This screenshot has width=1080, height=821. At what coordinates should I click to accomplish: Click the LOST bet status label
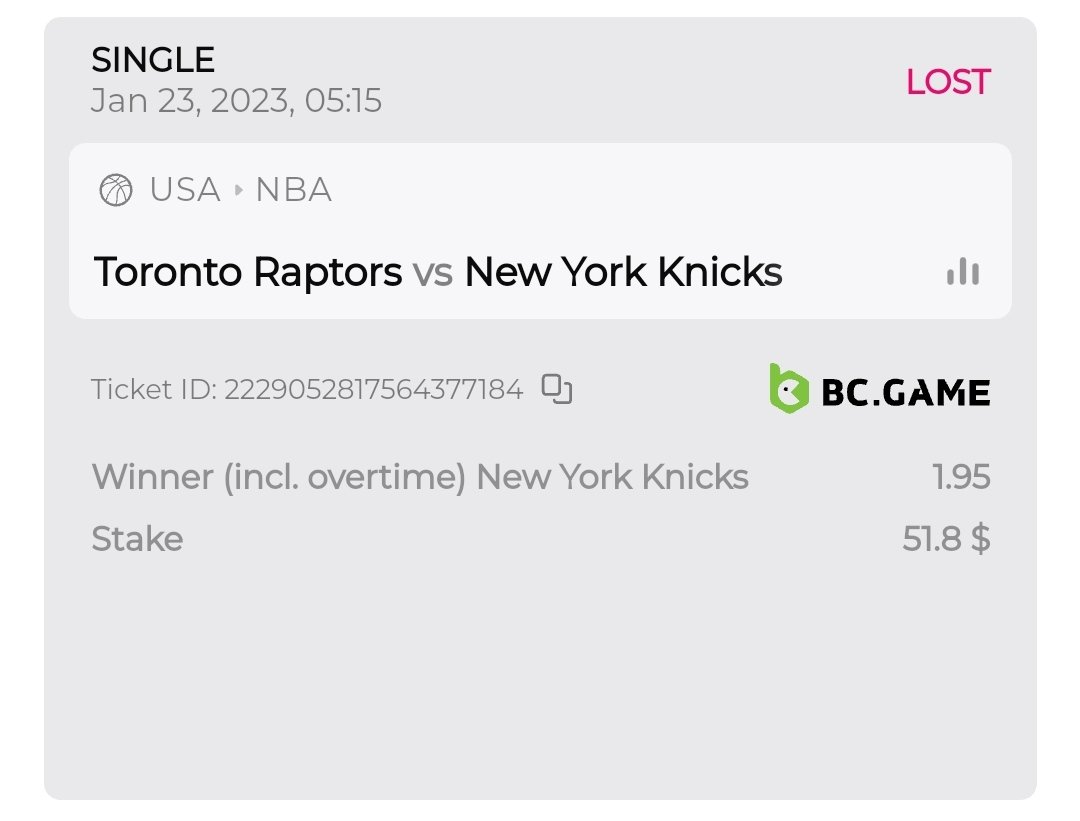pos(947,82)
